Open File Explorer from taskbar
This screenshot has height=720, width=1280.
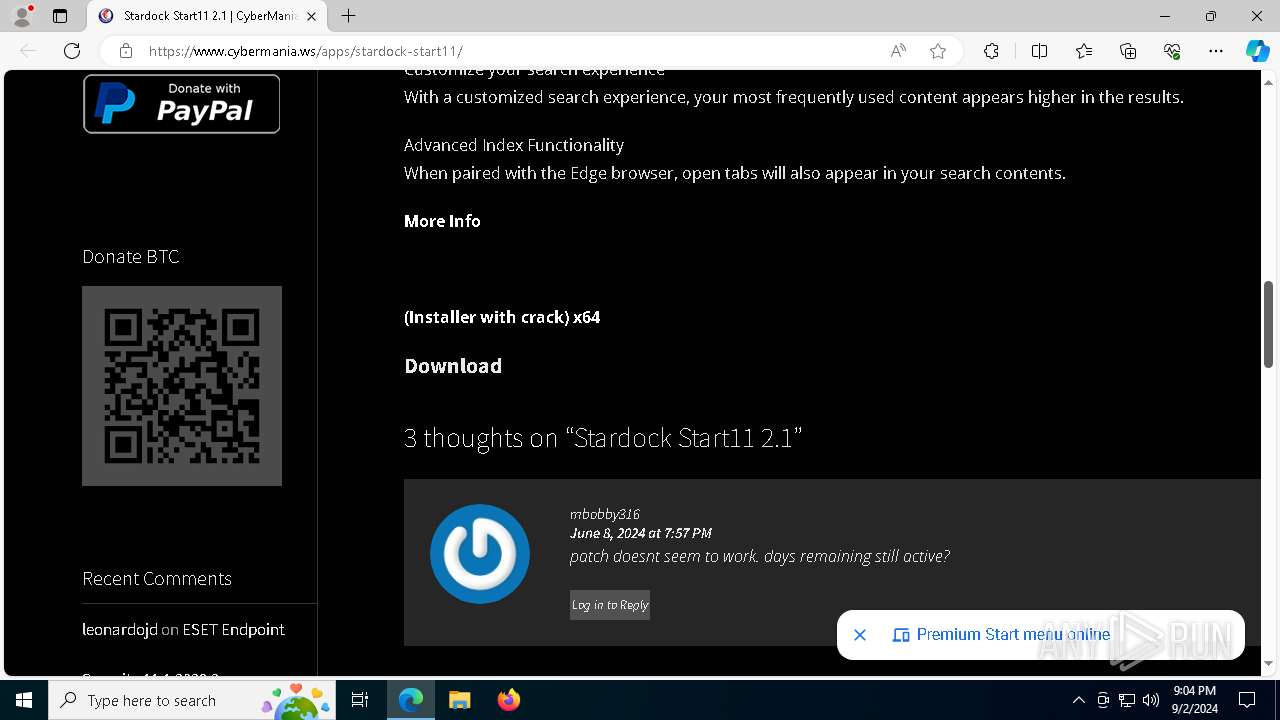pyautogui.click(x=460, y=700)
